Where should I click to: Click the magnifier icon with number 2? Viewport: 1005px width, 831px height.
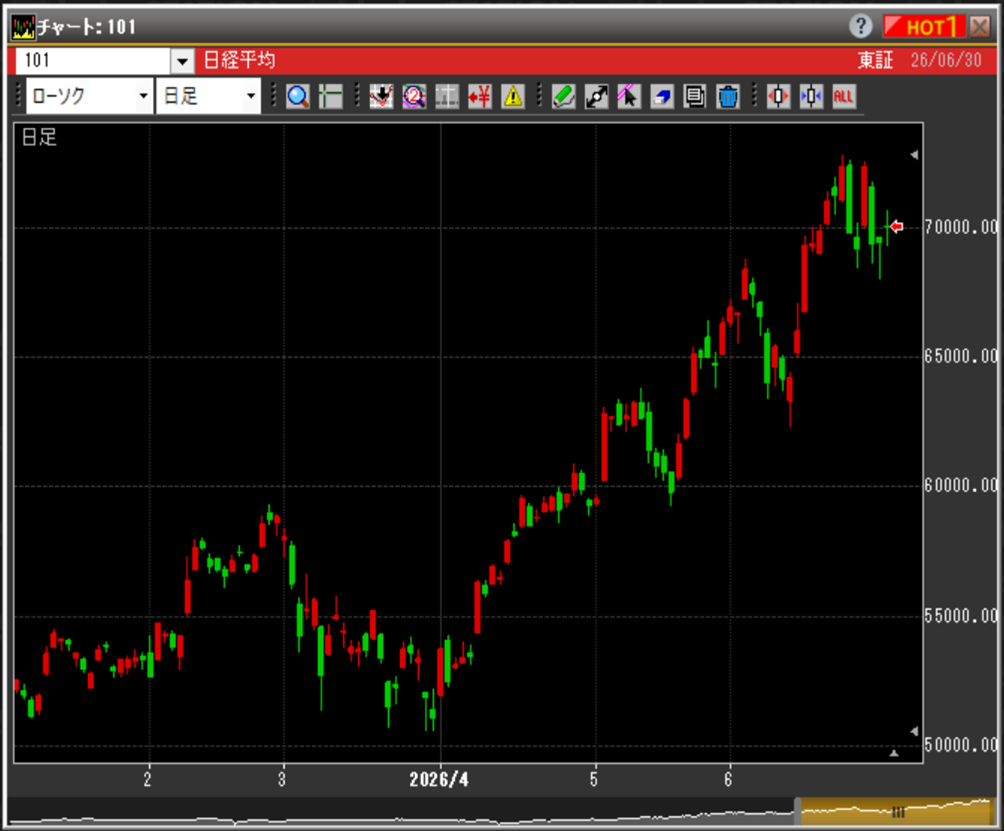[x=414, y=97]
